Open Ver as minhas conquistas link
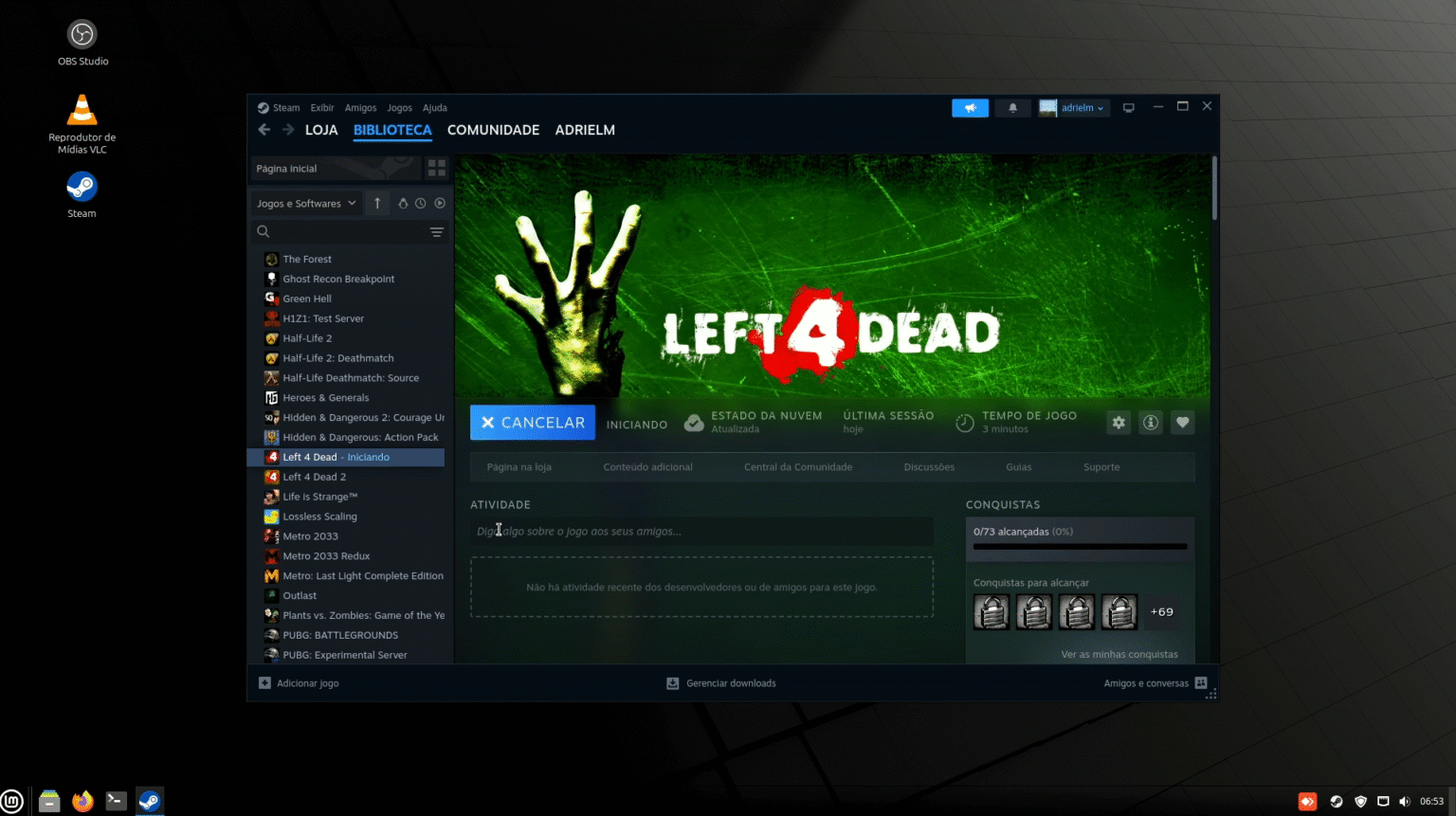Viewport: 1456px width, 816px height. click(x=1119, y=654)
